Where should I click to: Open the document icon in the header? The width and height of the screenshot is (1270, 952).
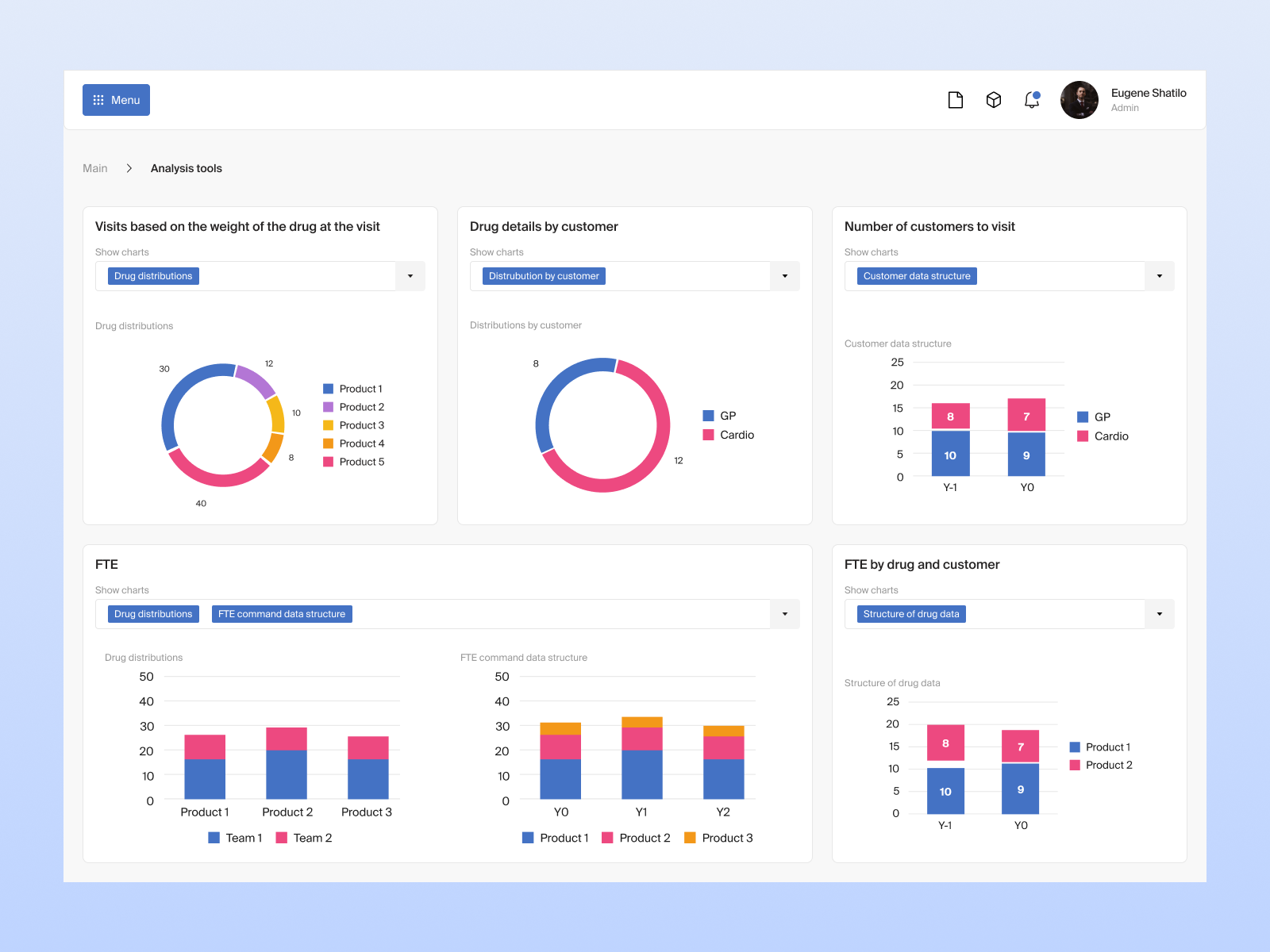click(956, 99)
